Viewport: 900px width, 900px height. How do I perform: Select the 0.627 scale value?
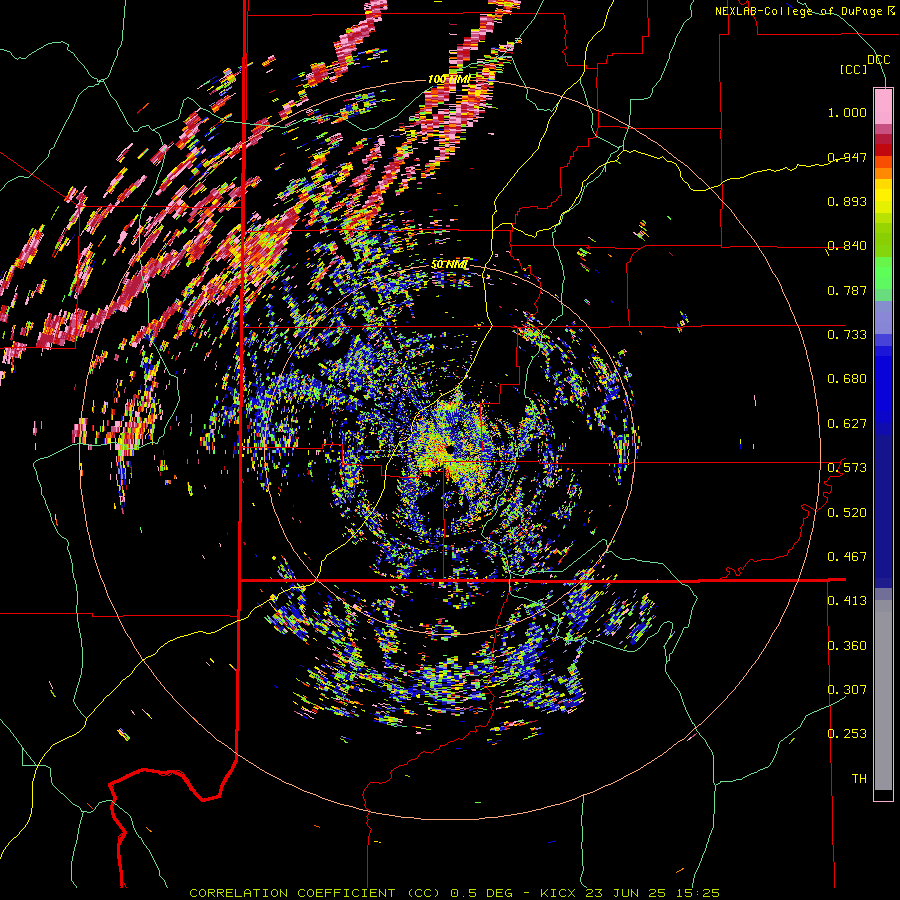[x=847, y=424]
